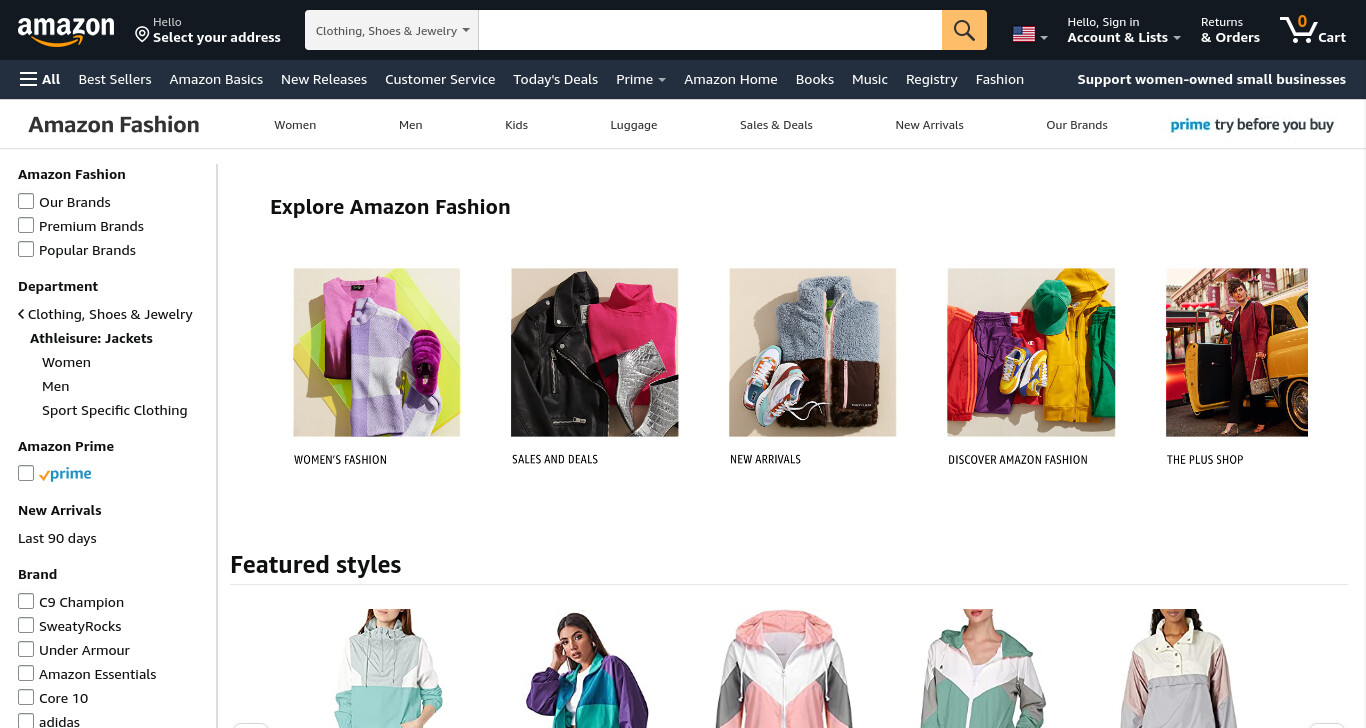Click the Amazon Fashion heading link
The image size is (1366, 728).
[x=114, y=125]
